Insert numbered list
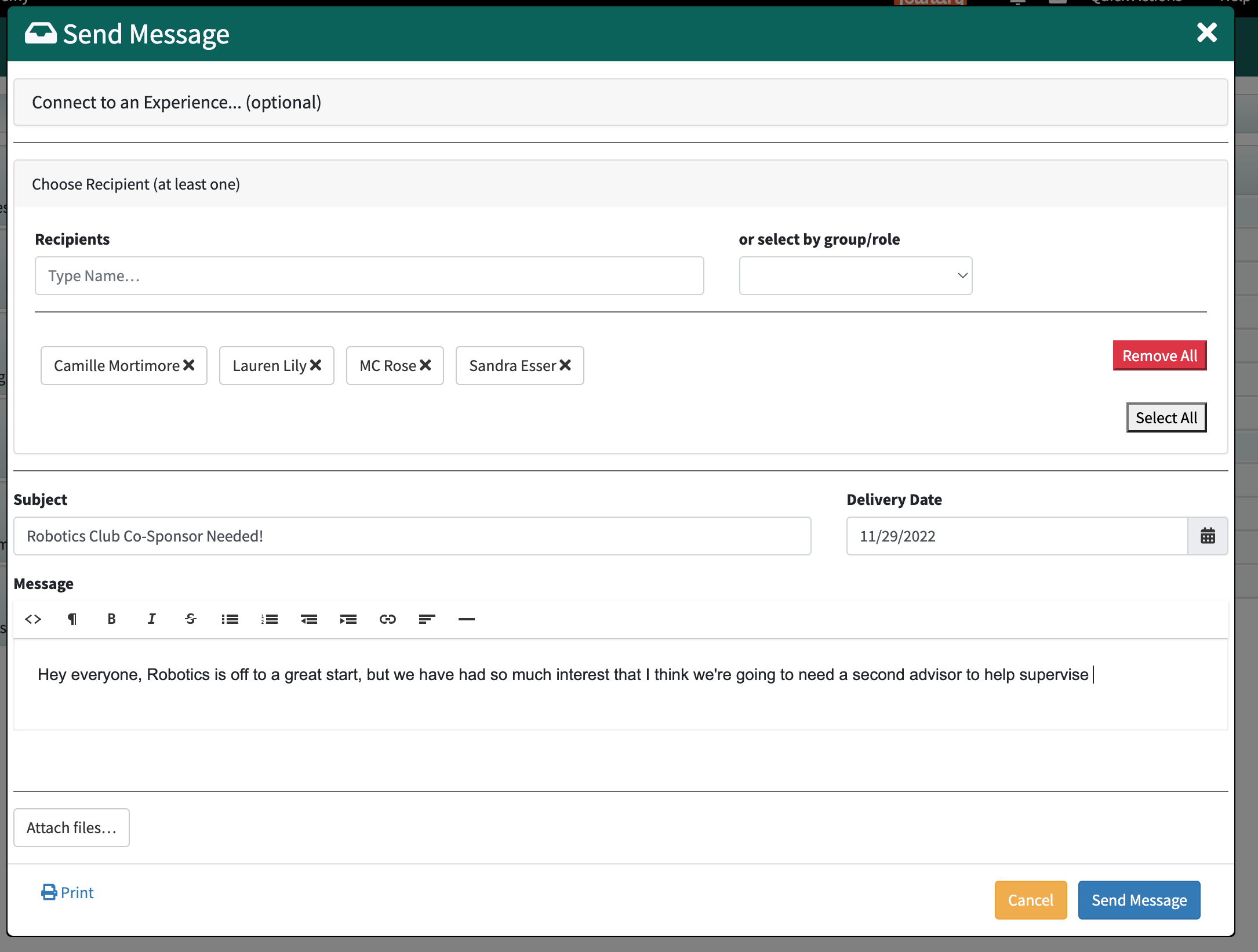Viewport: 1258px width, 952px height. point(270,619)
